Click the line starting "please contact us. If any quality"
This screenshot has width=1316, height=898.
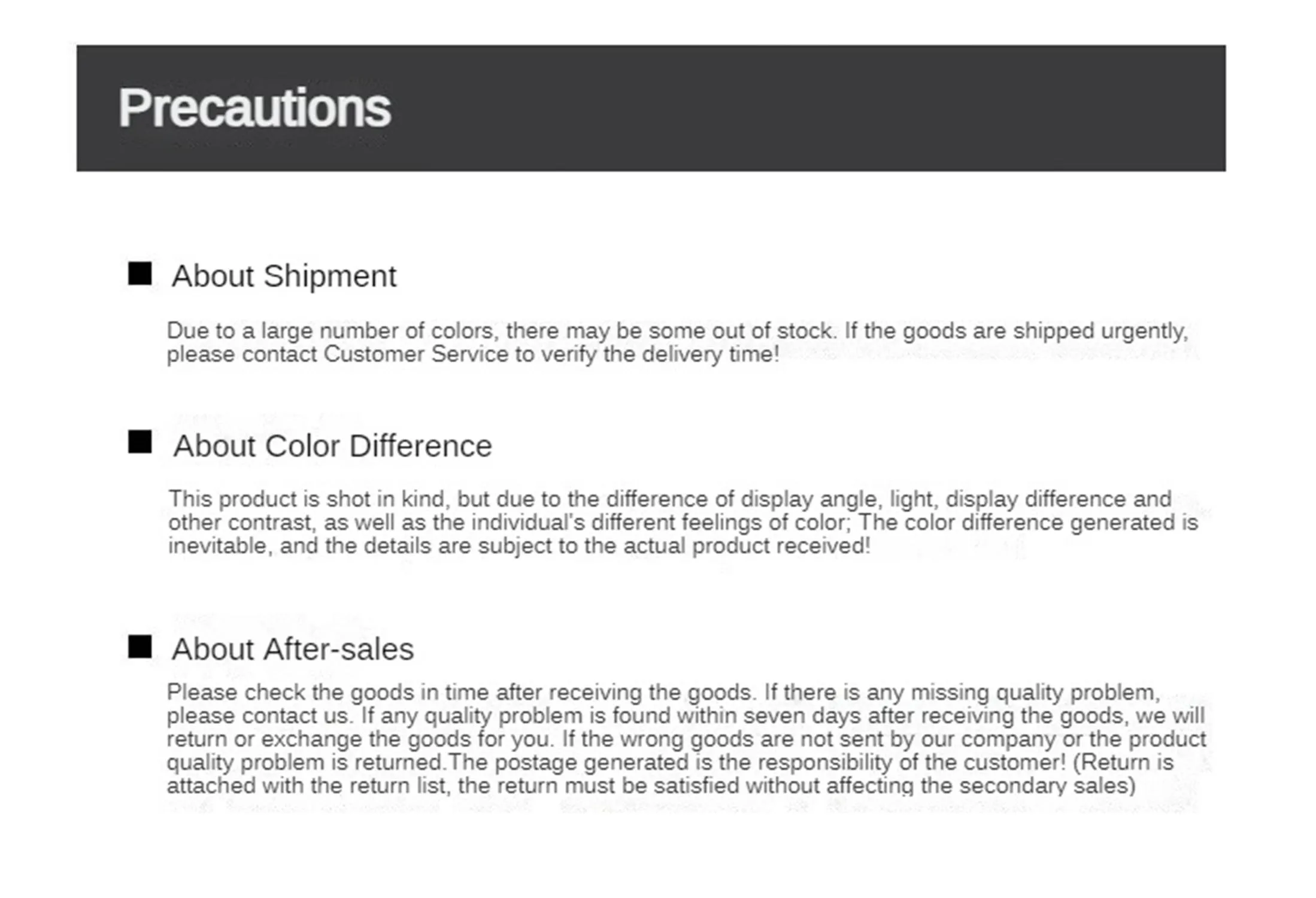(685, 716)
